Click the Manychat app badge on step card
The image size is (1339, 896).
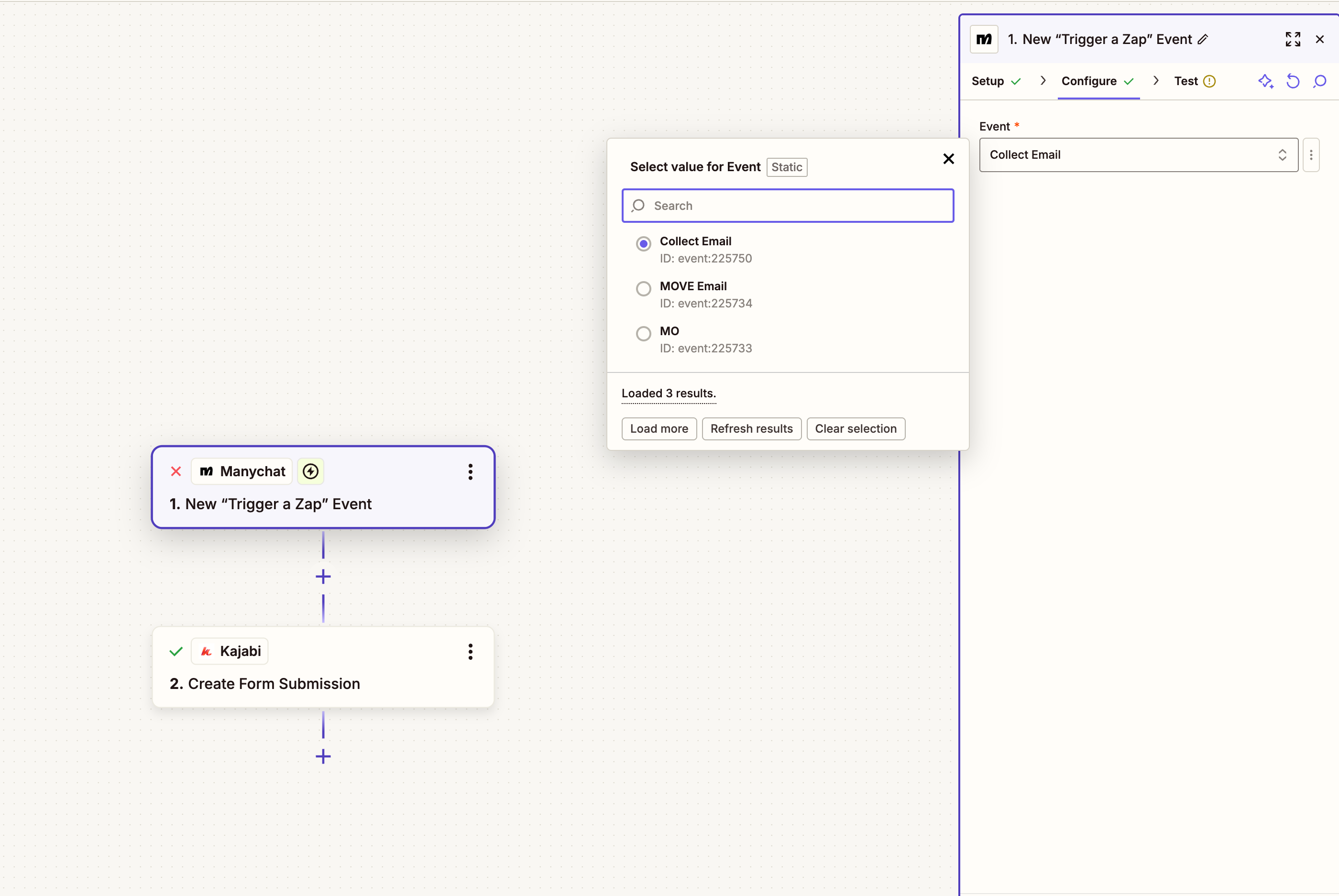coord(242,471)
